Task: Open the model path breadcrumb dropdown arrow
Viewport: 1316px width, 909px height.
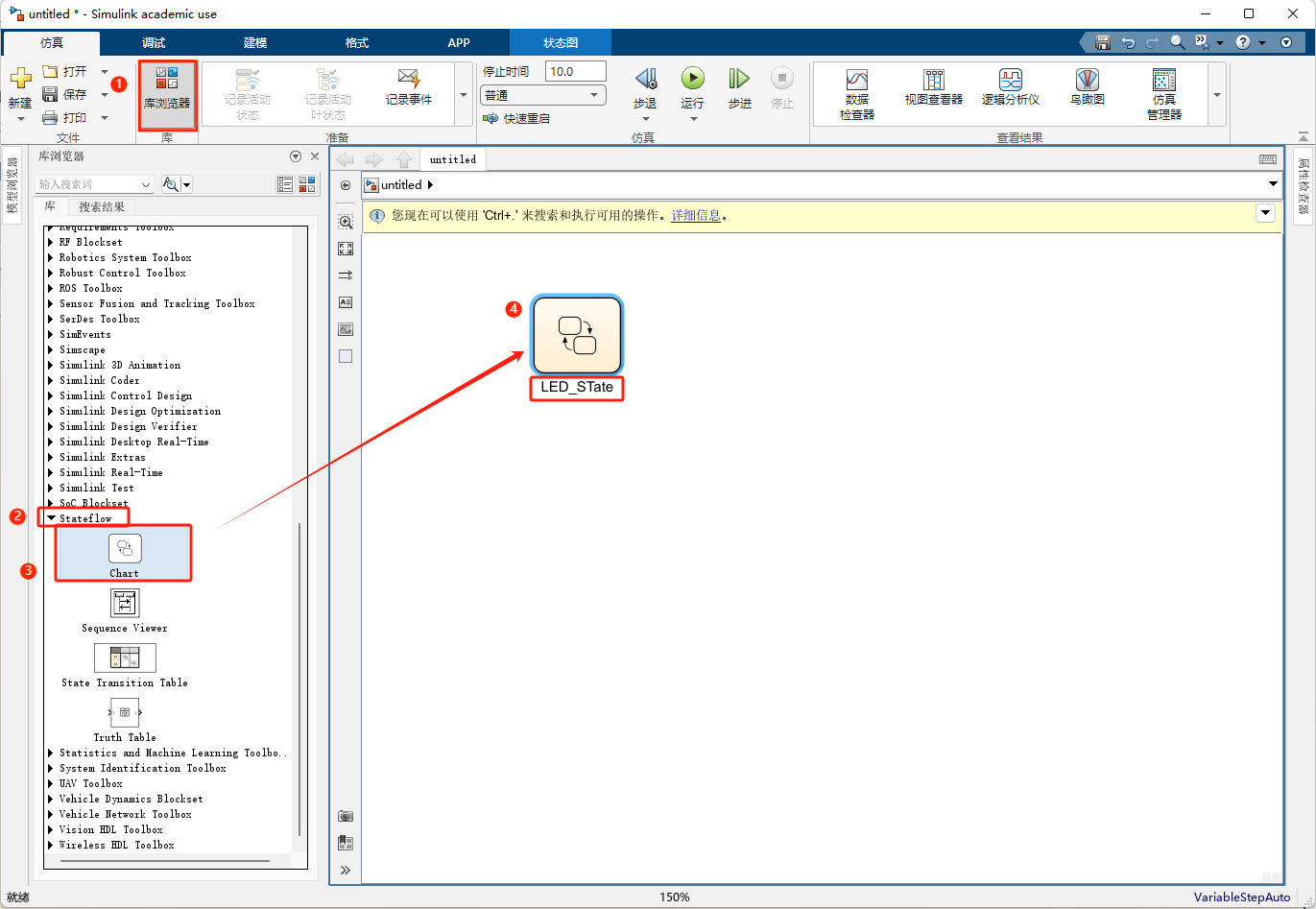Action: click(x=1273, y=184)
